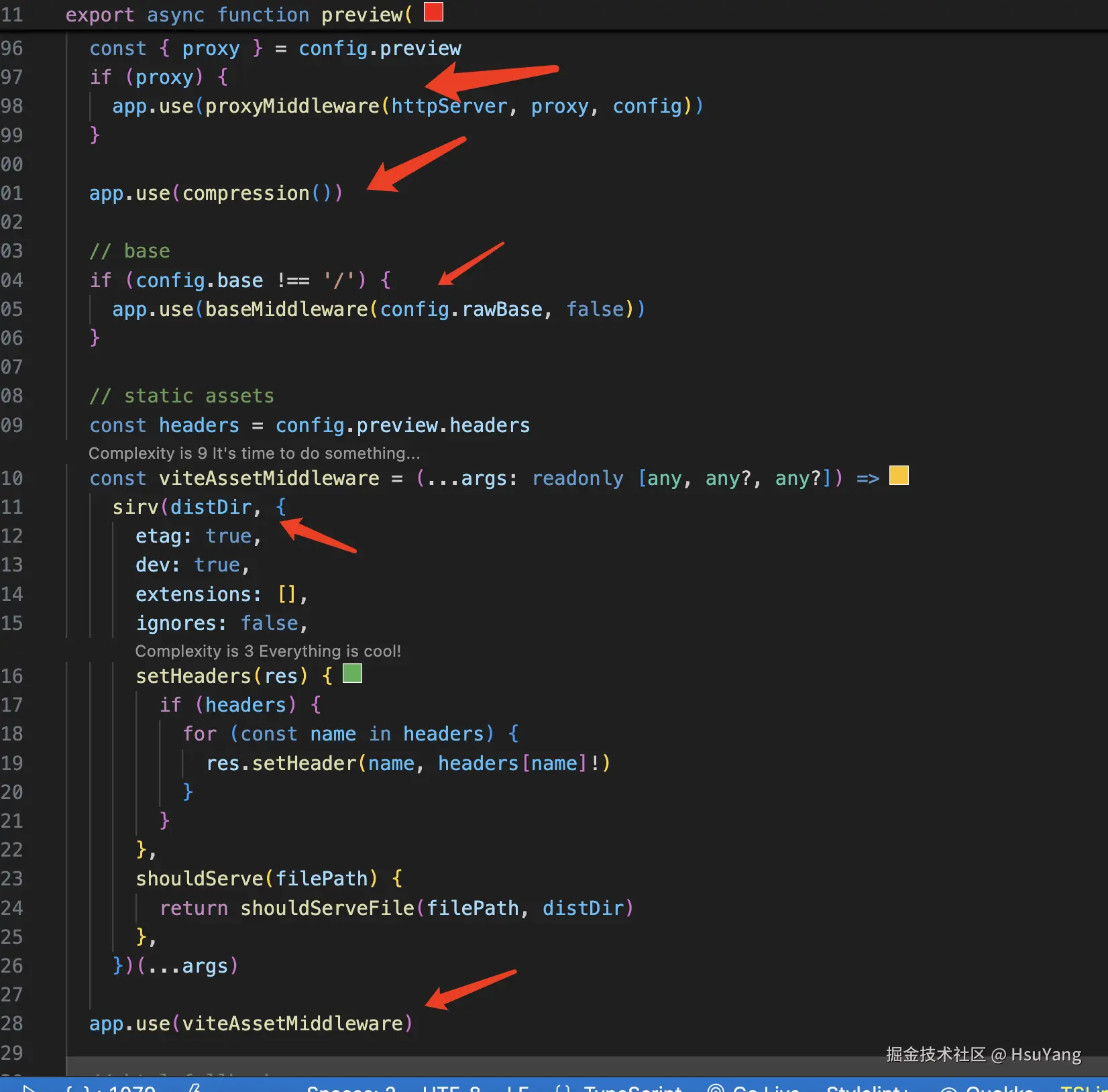Select the '// base' comment
The height and width of the screenshot is (1092, 1108).
pyautogui.click(x=130, y=252)
